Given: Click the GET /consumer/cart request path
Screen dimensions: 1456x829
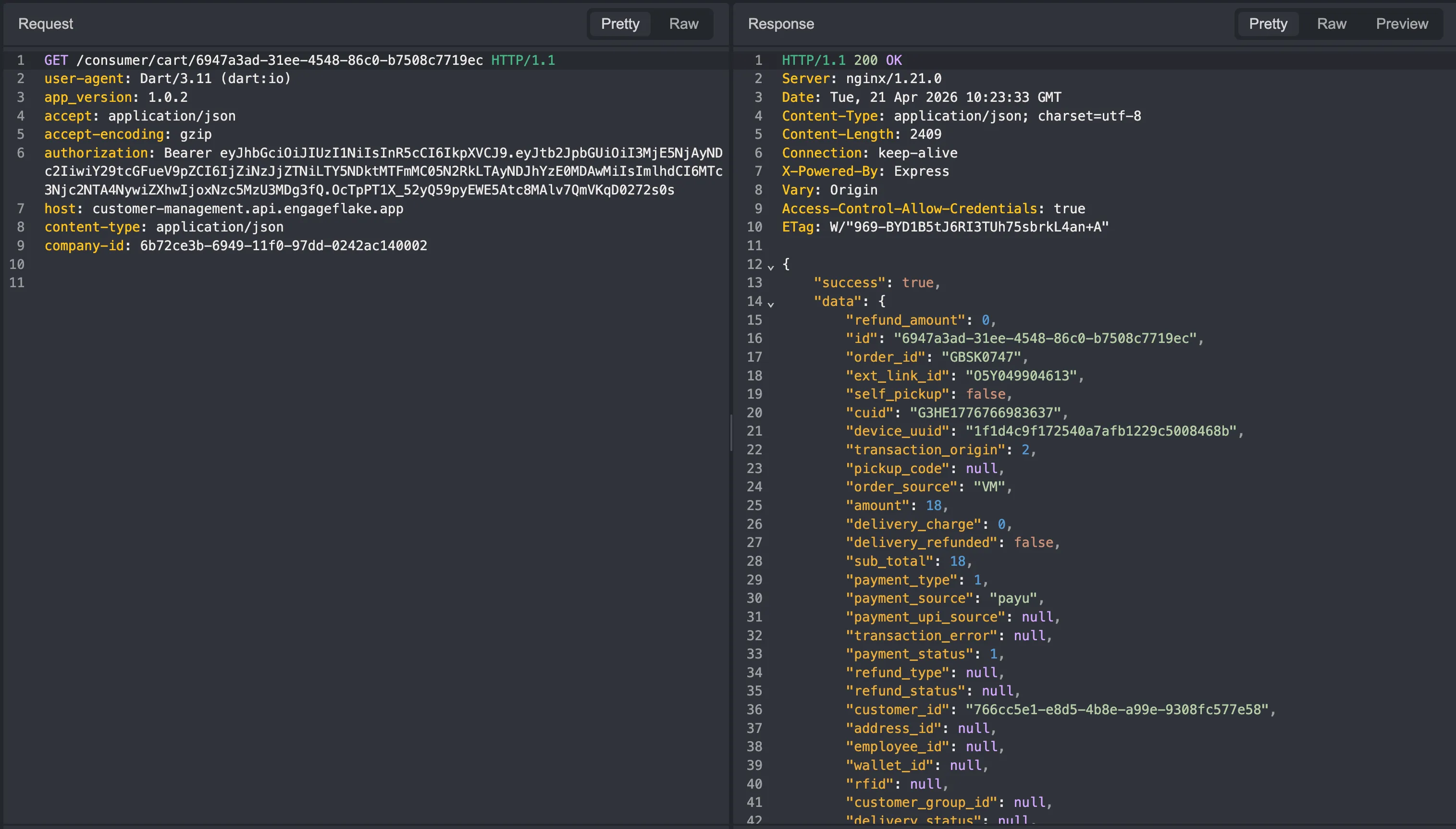Looking at the screenshot, I should (279, 61).
